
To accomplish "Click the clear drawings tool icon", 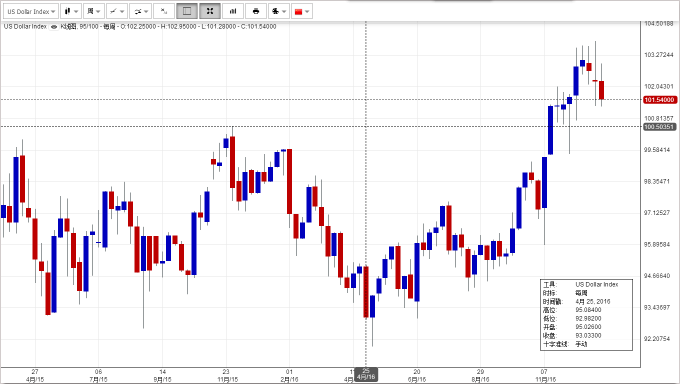I will coord(164,11).
